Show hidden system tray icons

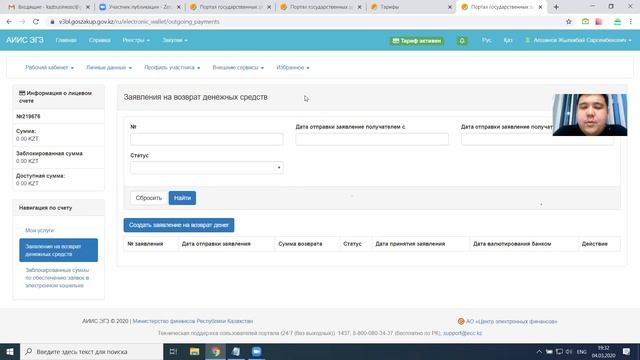pos(539,351)
